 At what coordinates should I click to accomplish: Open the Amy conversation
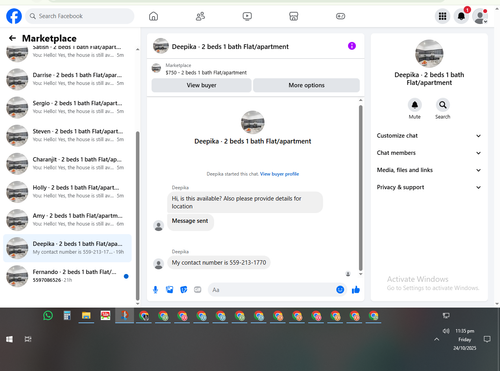coord(68,220)
